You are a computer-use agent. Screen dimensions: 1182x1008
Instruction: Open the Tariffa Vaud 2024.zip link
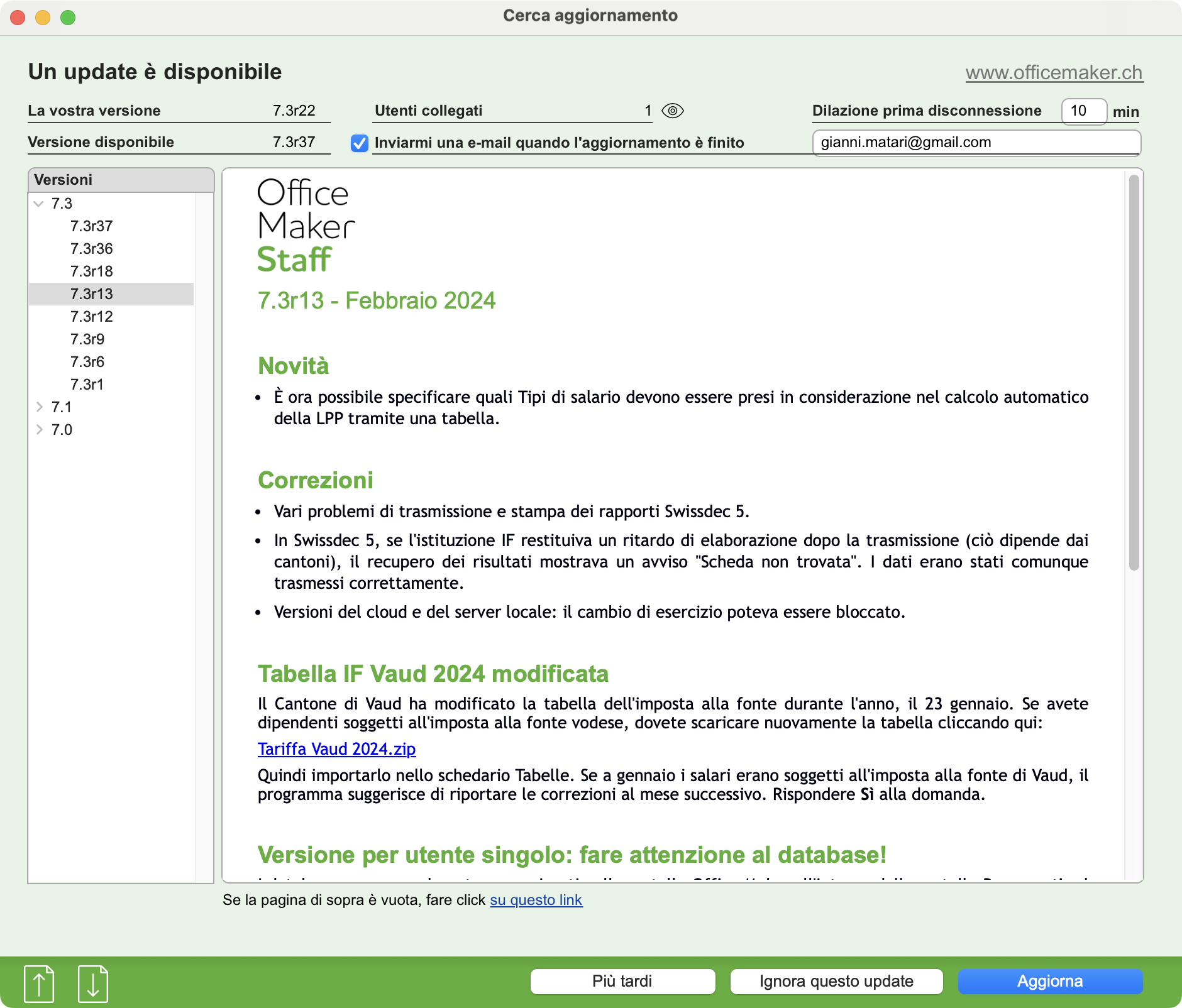click(x=336, y=749)
